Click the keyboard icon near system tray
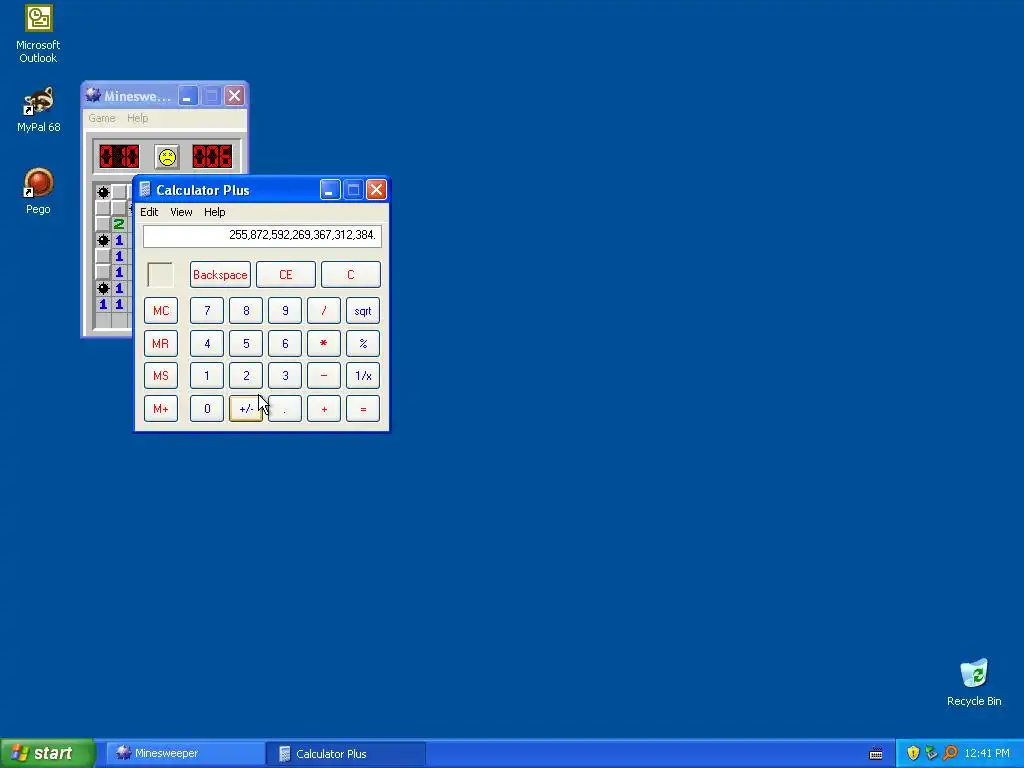Image resolution: width=1024 pixels, height=768 pixels. 876,754
